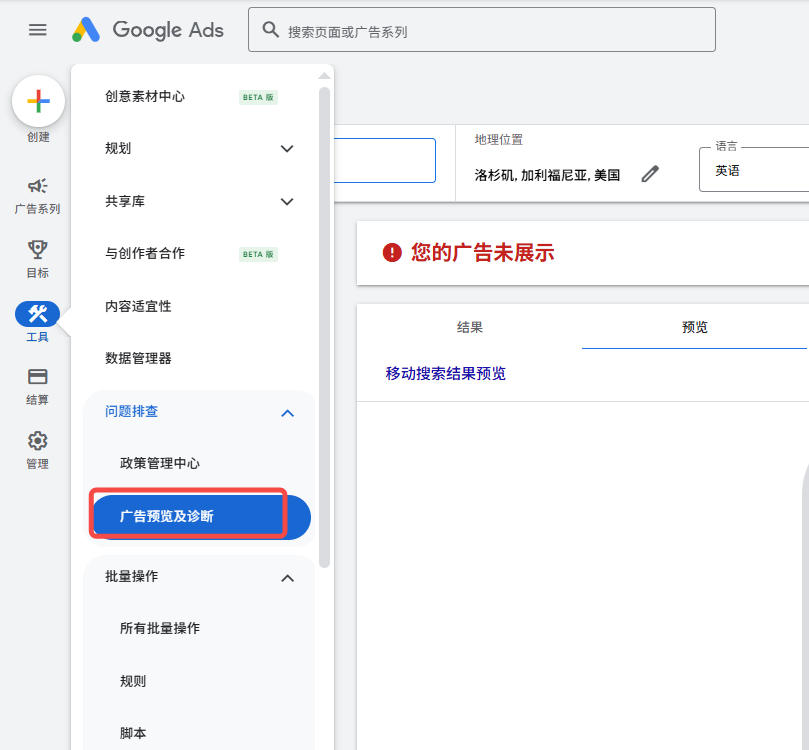
Task: Click the 搜索页面或广告系列 search field
Action: (x=482, y=29)
